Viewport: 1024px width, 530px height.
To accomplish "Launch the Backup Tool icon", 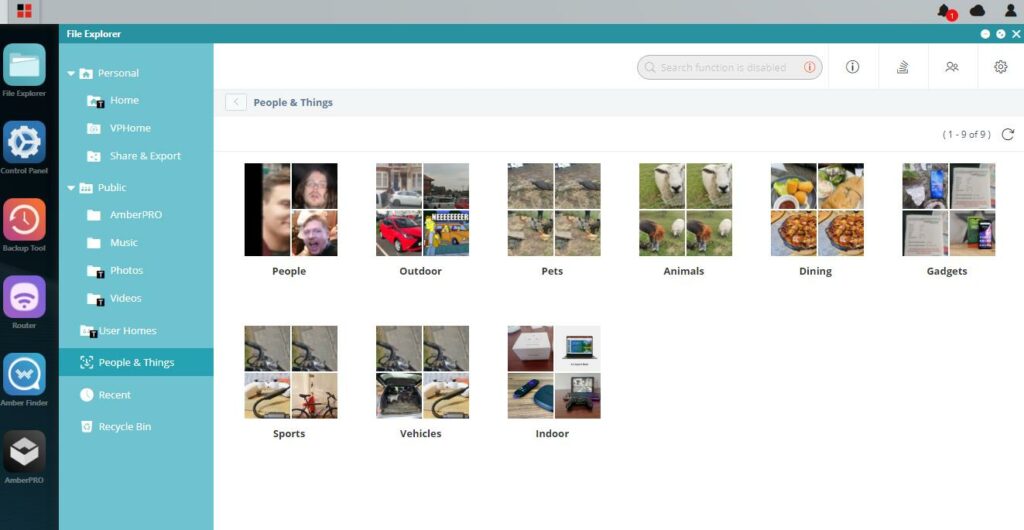I will (24, 220).
